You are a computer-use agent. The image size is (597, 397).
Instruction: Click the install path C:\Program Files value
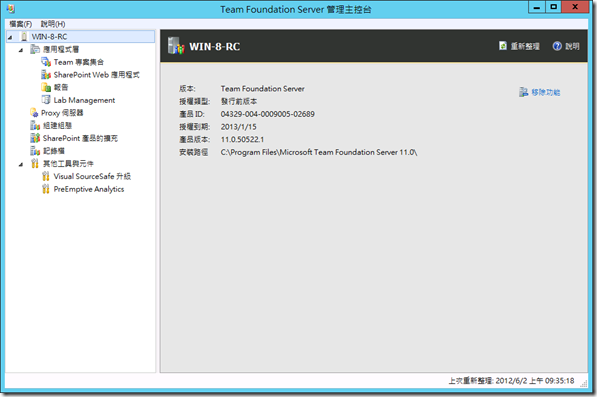point(319,152)
